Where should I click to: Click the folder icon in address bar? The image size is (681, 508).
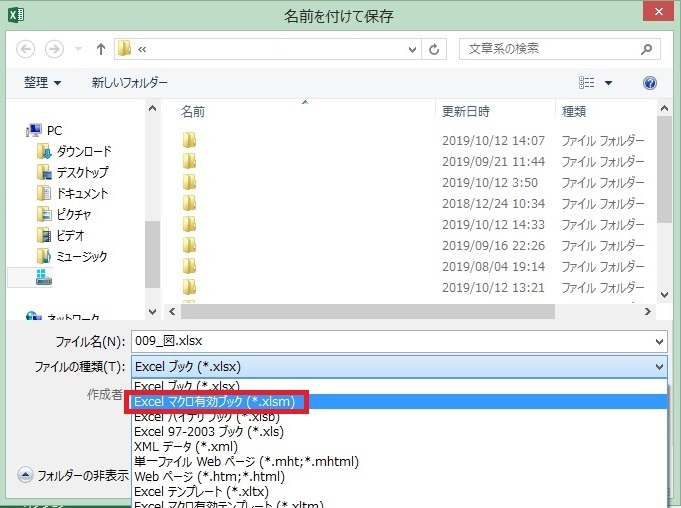coord(125,49)
